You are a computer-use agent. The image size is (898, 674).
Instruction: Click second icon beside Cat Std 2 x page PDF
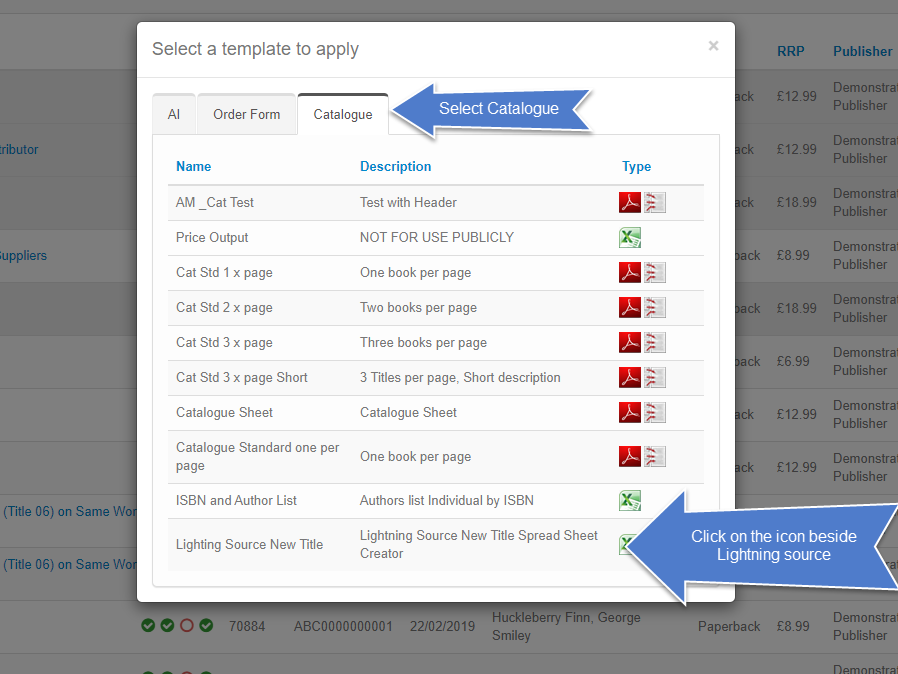pyautogui.click(x=655, y=308)
